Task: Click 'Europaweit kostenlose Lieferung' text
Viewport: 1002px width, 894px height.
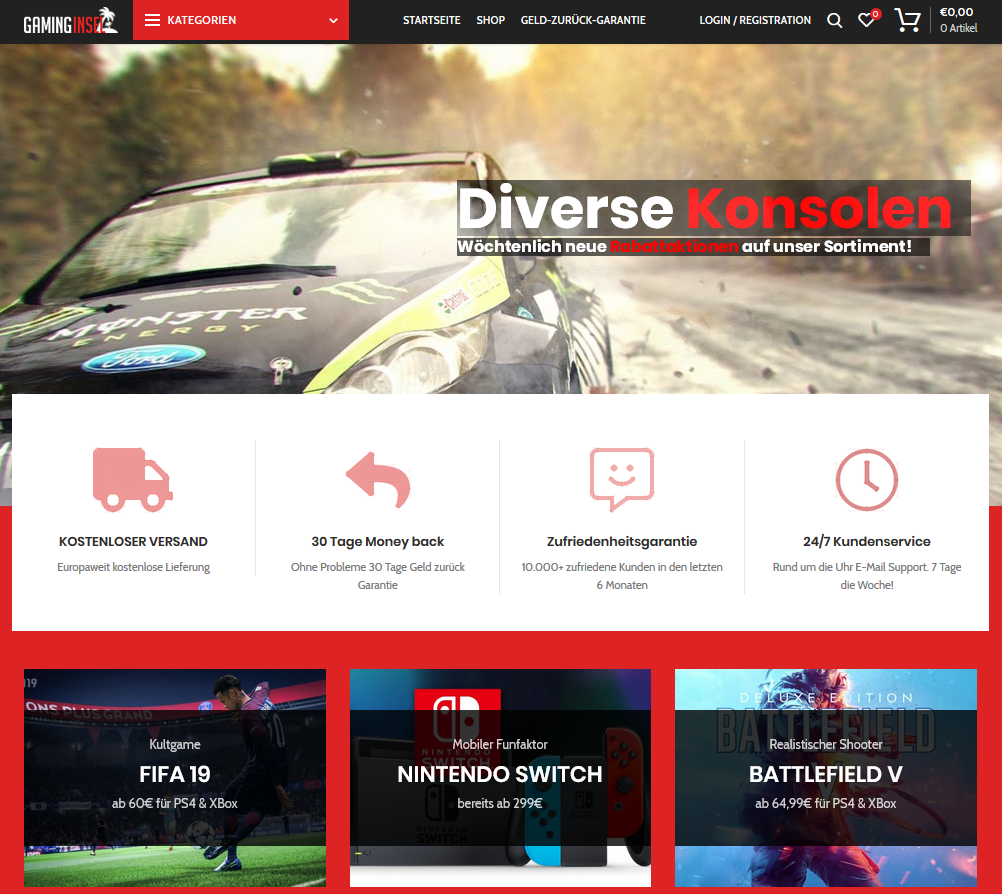Action: tap(133, 567)
